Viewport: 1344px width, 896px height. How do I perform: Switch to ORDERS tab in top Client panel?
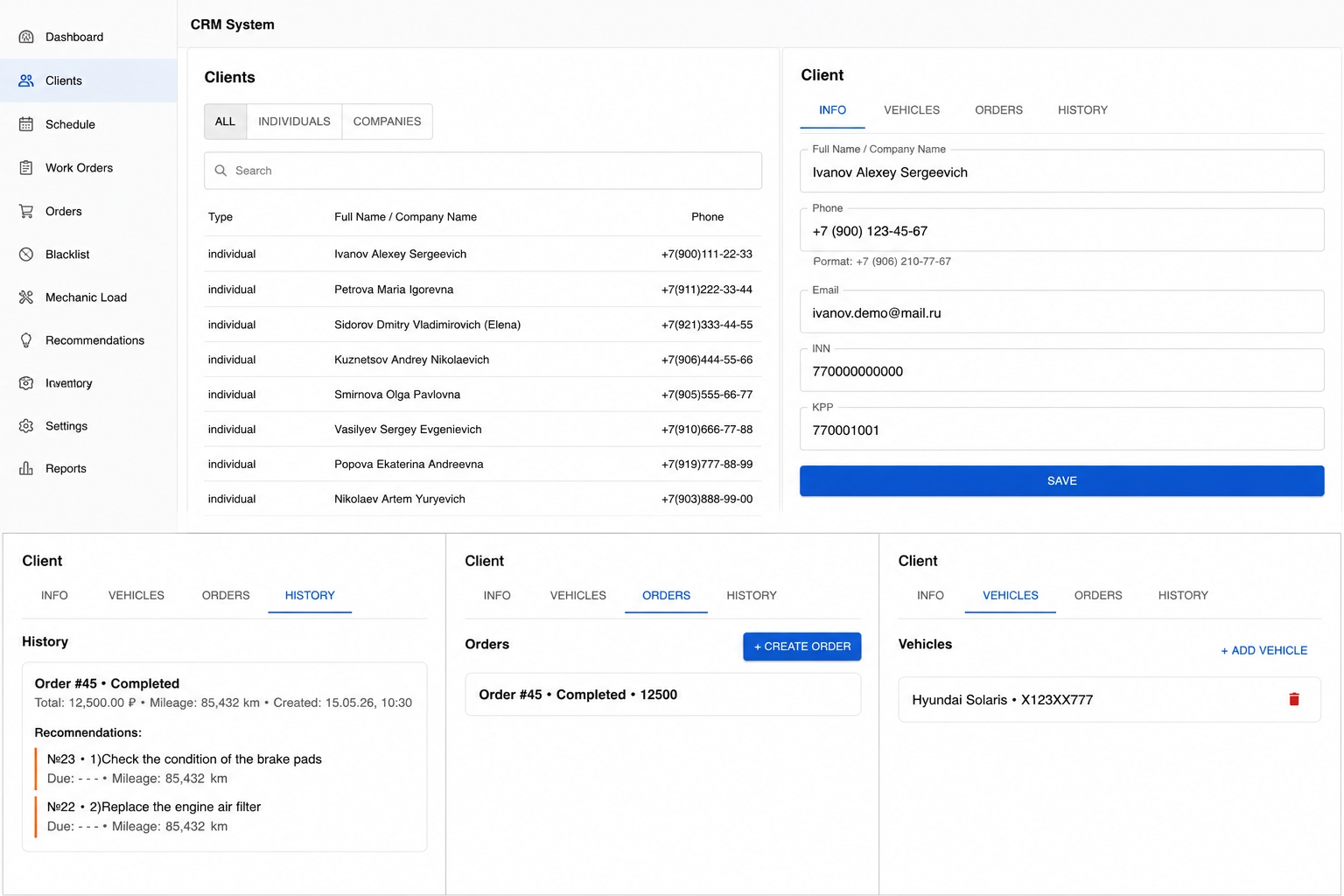(998, 110)
